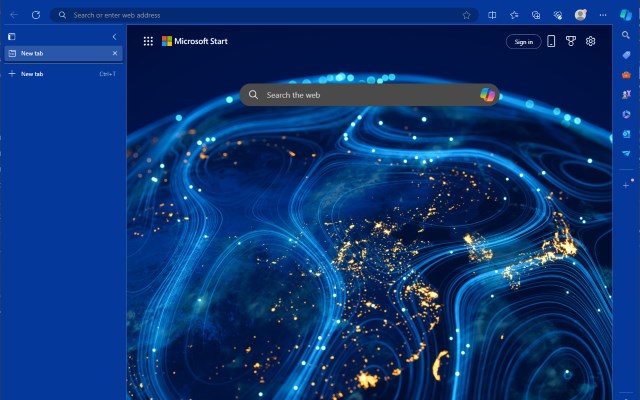This screenshot has width=640, height=400.
Task: Open Collections from the toolbar
Action: (536, 15)
